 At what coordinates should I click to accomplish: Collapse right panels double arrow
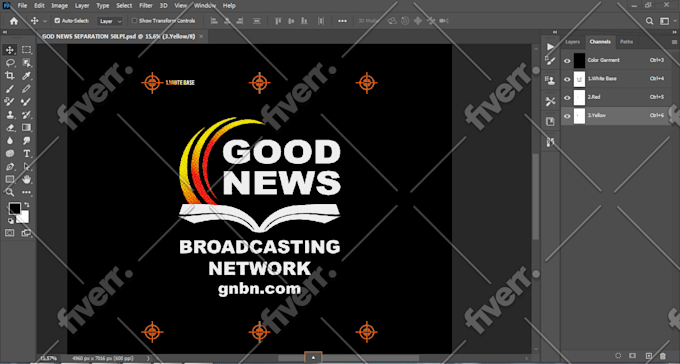pos(676,32)
